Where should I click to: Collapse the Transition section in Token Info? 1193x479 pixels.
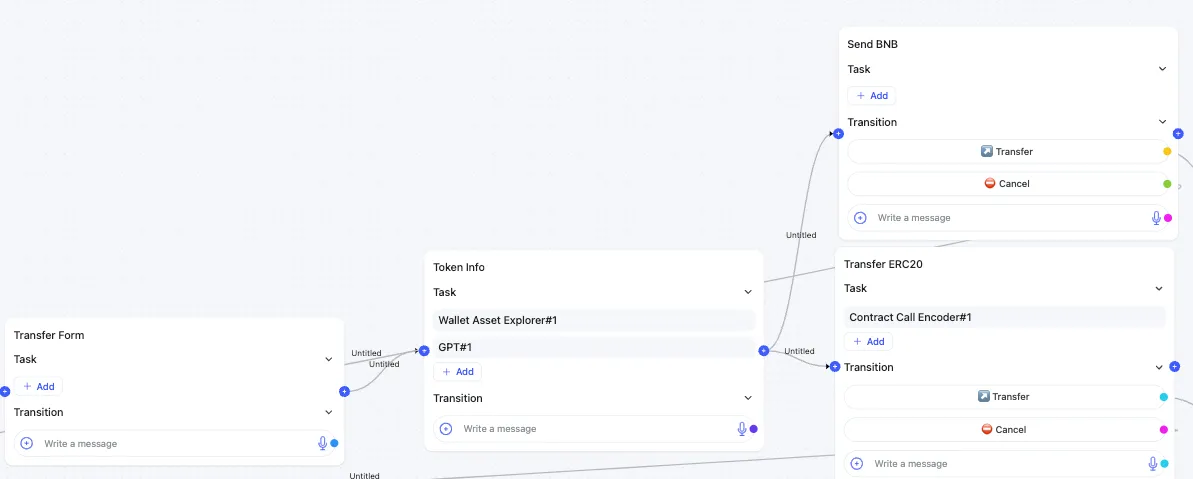click(x=747, y=398)
